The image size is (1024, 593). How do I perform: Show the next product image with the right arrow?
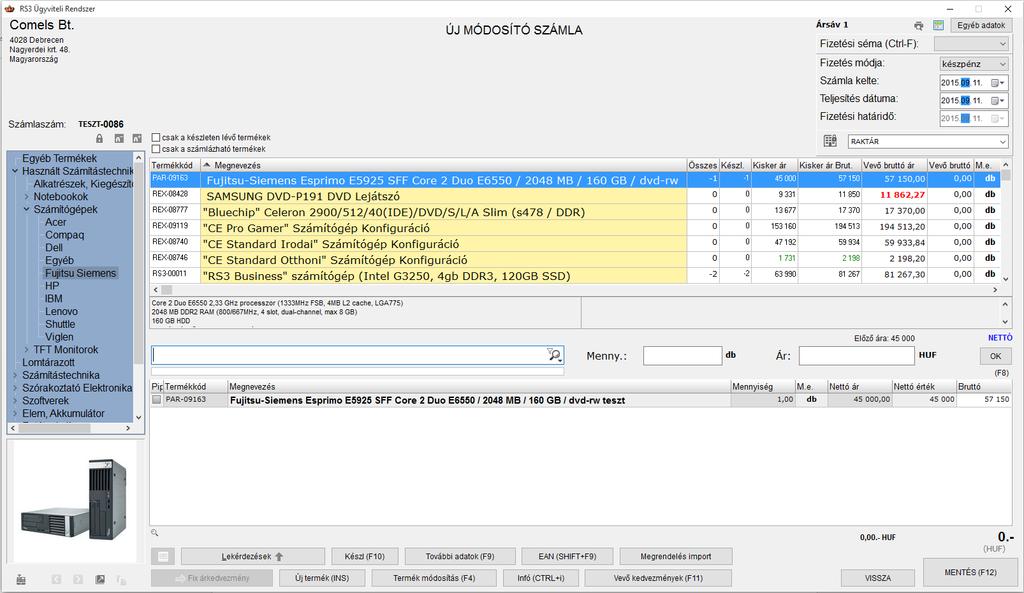78,579
